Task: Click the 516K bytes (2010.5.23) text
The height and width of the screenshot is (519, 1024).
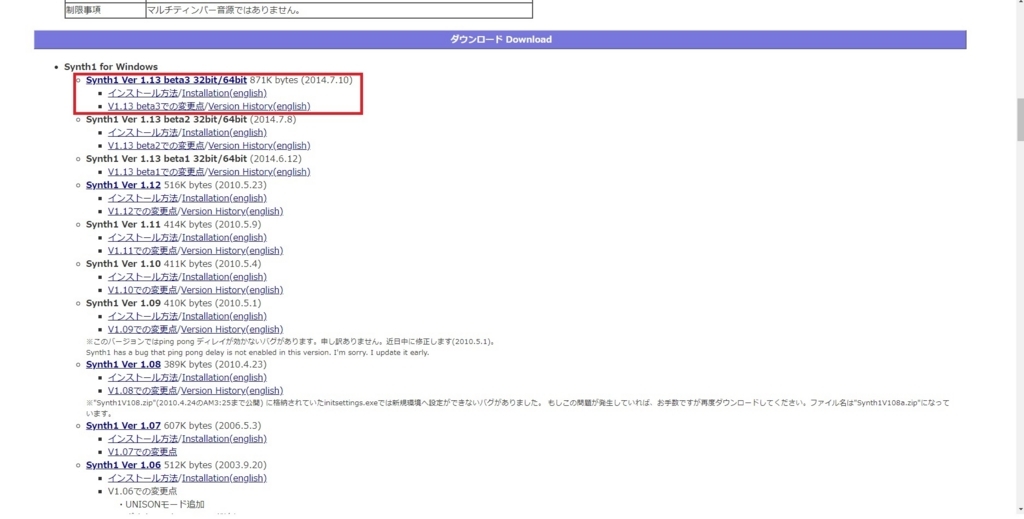Action: pos(215,185)
